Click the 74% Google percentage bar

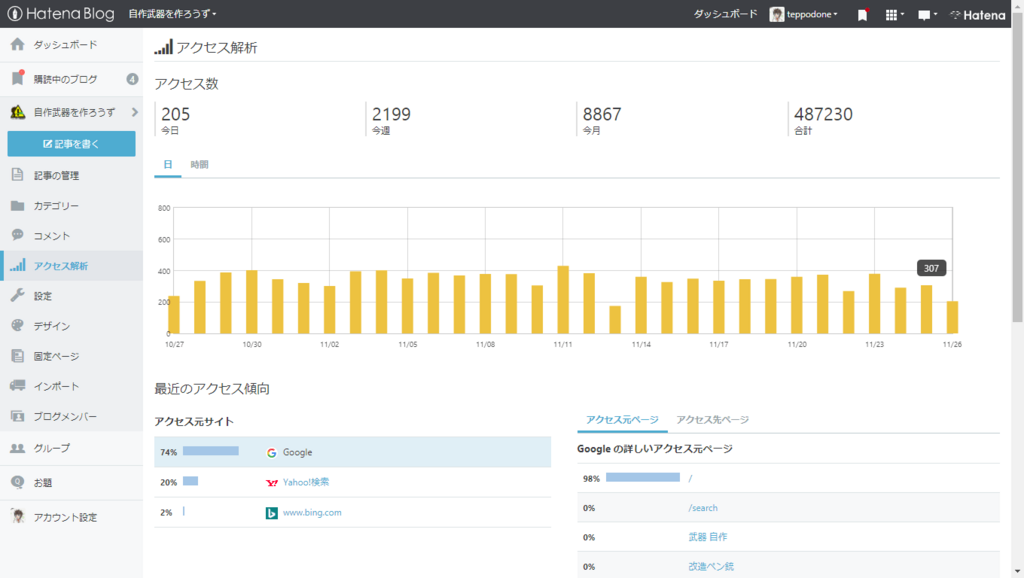(211, 451)
